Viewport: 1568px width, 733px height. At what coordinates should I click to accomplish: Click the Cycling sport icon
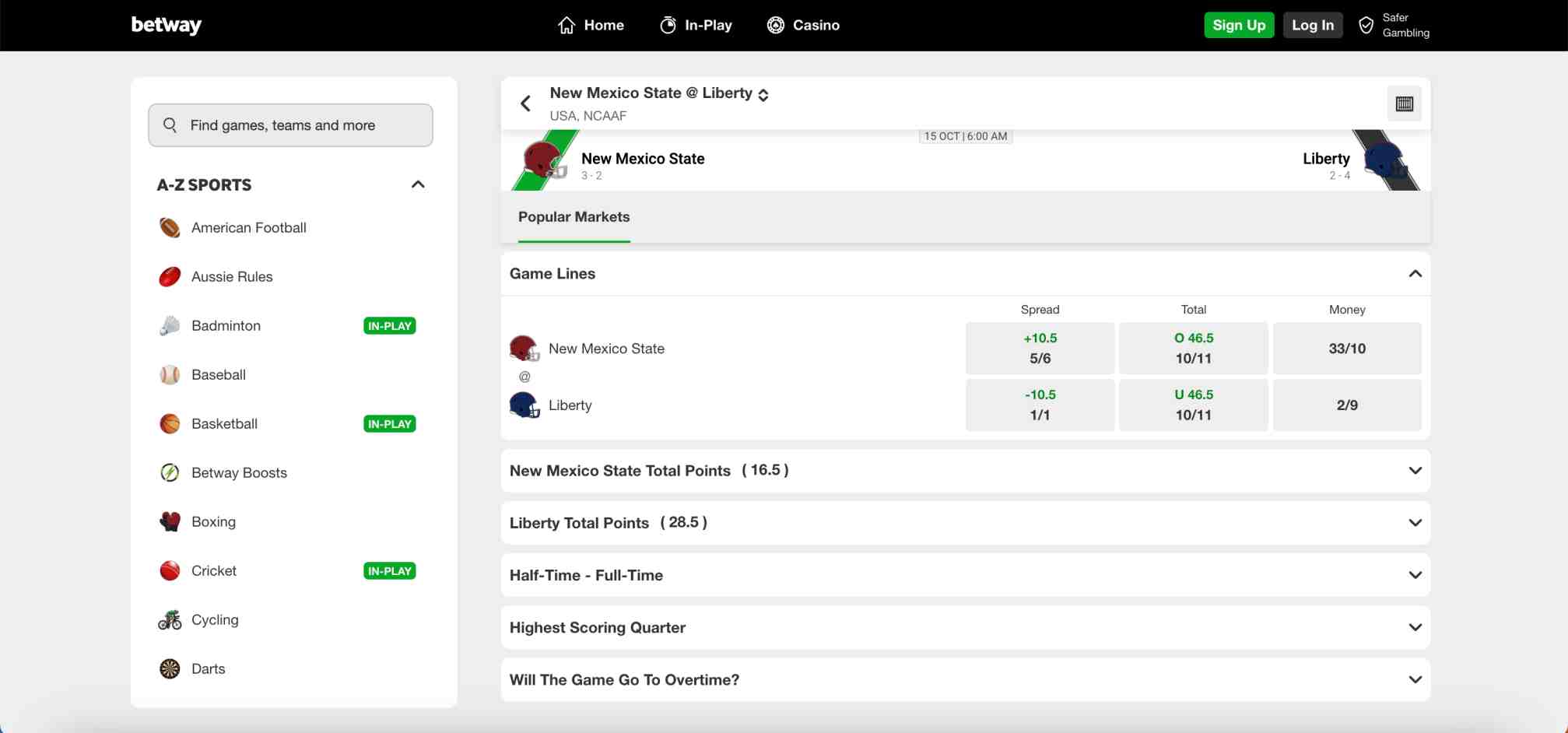170,620
